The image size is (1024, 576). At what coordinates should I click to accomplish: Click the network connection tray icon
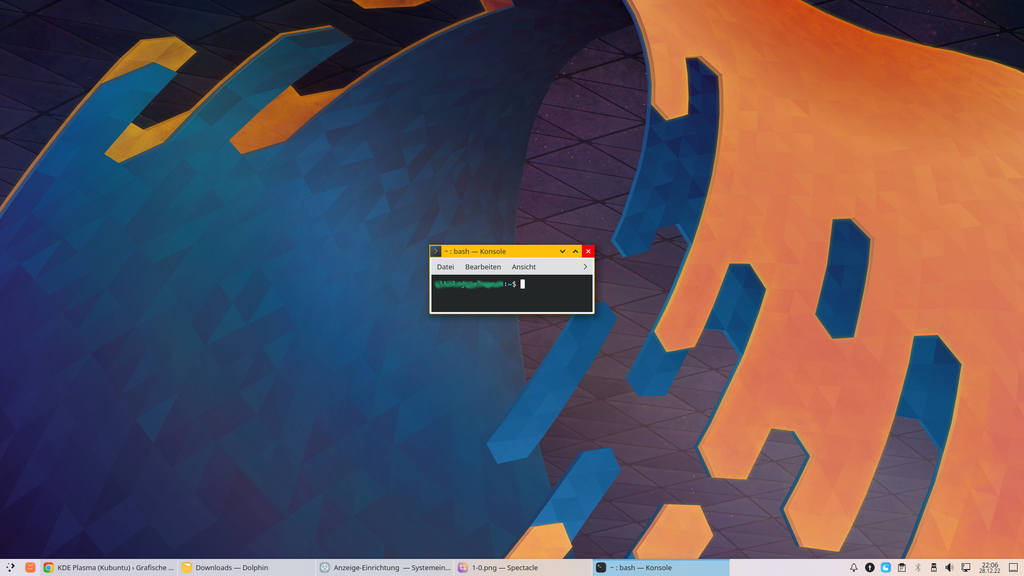[965, 567]
